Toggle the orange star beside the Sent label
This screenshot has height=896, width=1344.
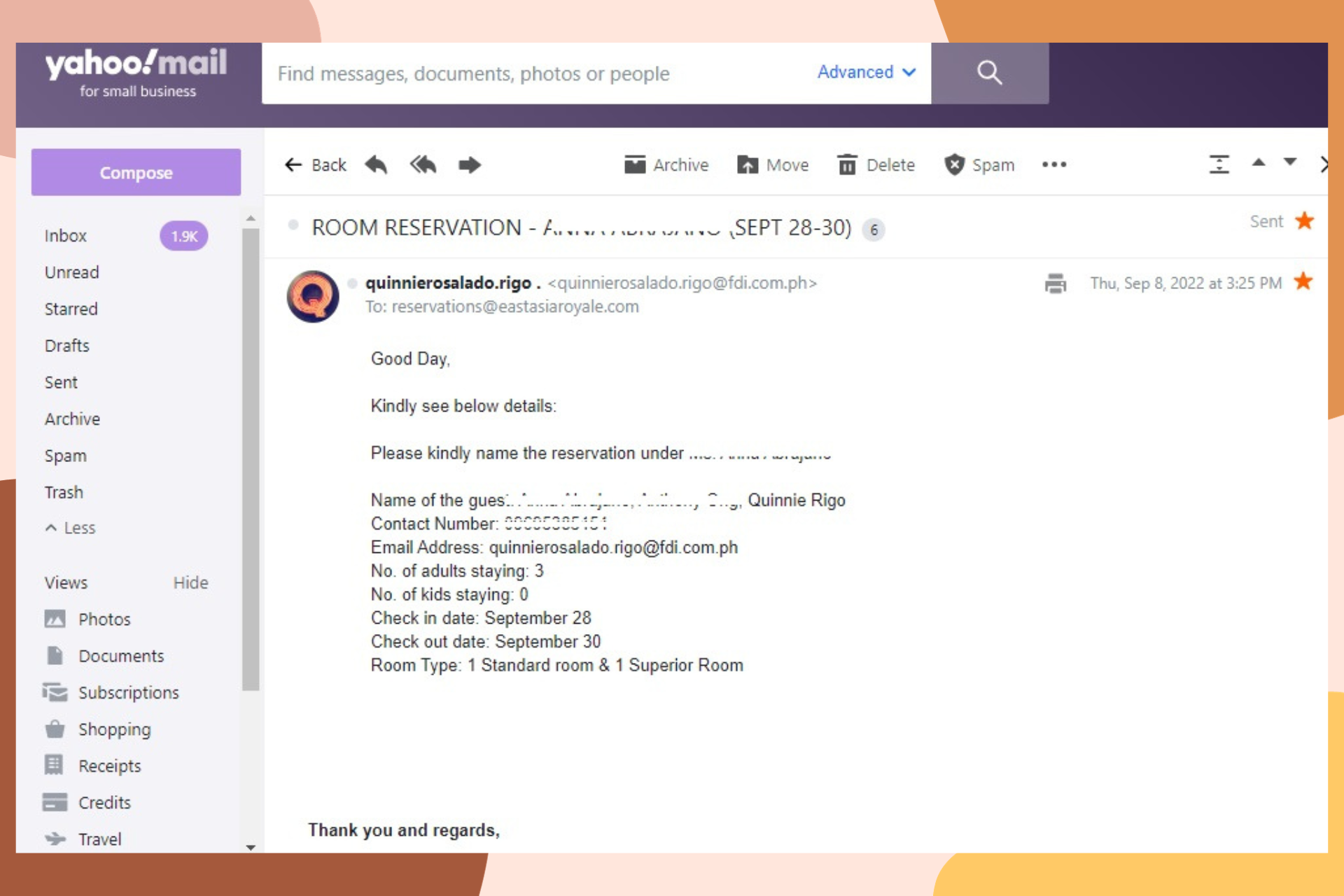tap(1304, 221)
